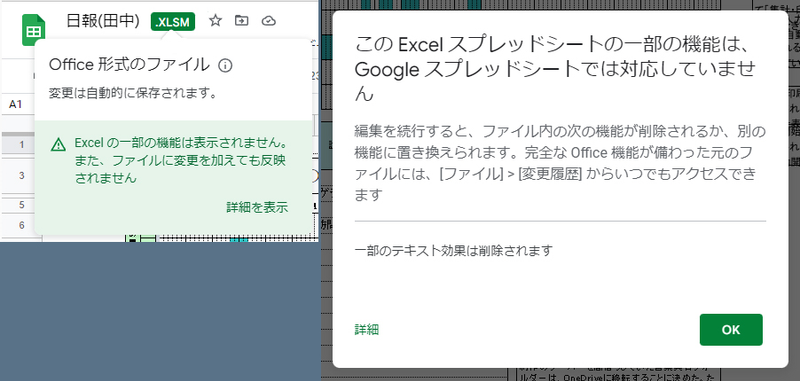Click the Excel の一部の機能は表示されません warning text

click(x=182, y=160)
